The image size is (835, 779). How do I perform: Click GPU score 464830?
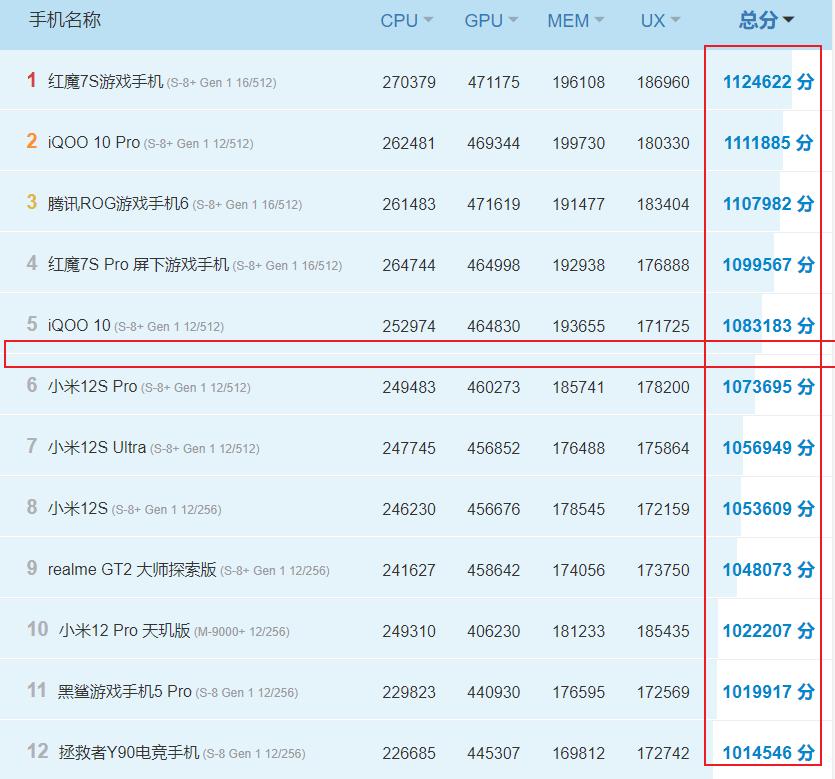494,326
